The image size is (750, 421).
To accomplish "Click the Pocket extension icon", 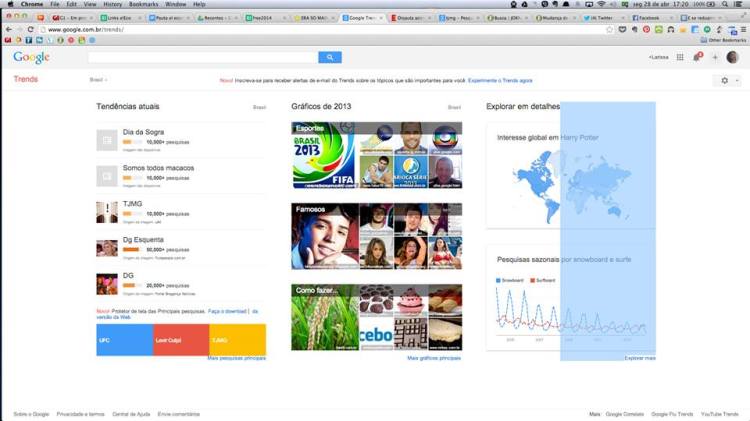I will (x=622, y=30).
